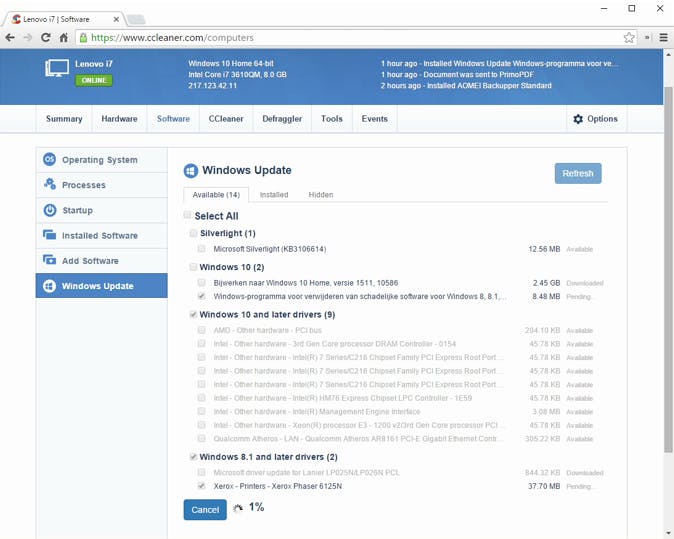Viewport: 674px width, 539px height.
Task: Cancel the update installation
Action: (205, 509)
